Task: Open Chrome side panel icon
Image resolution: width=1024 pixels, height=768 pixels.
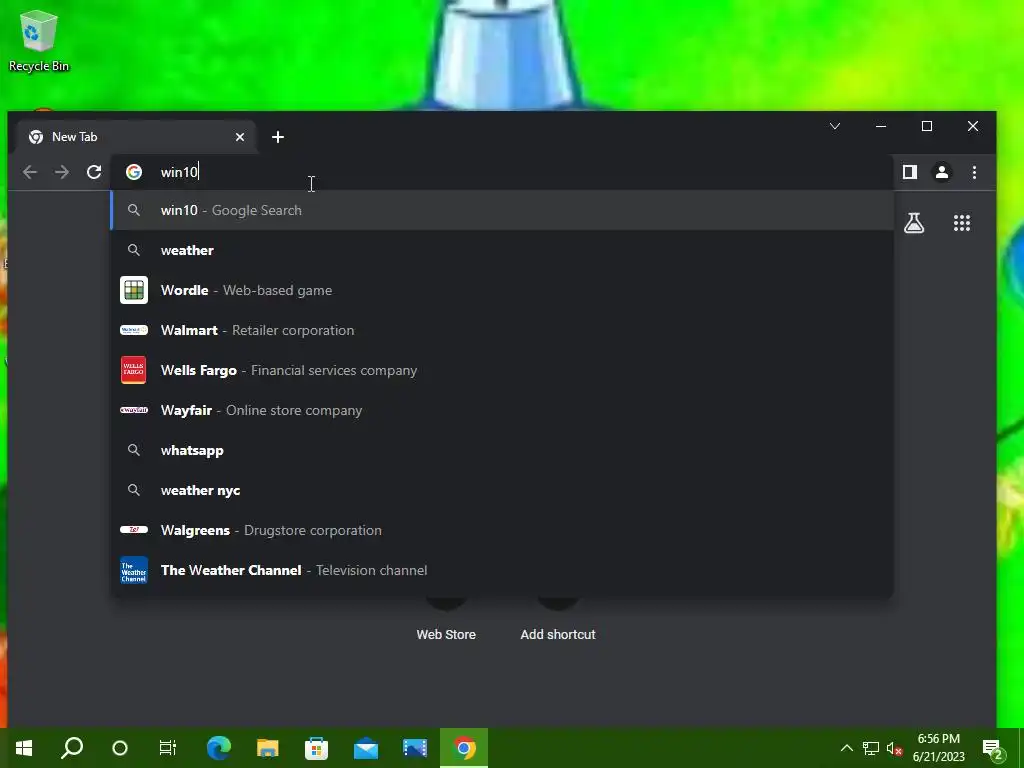Action: [910, 172]
